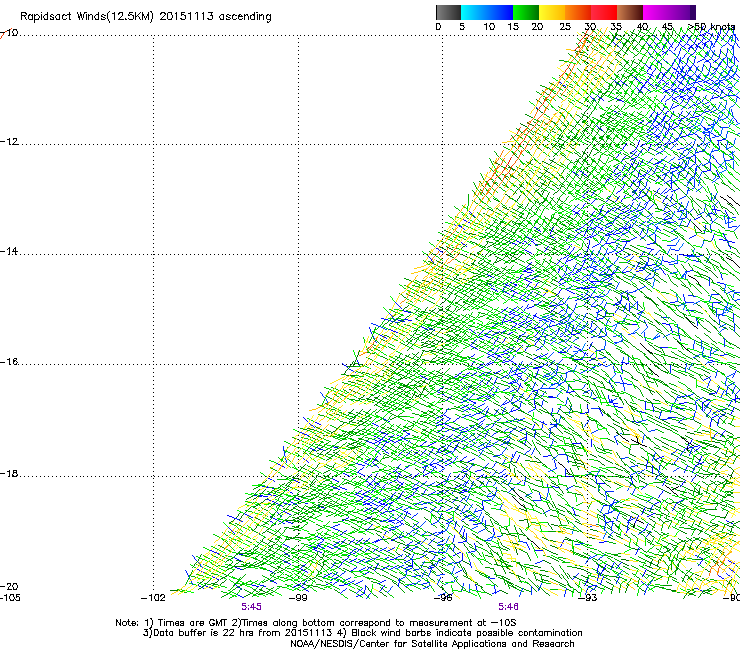Click the '>50 knots' legend label

click(711, 27)
